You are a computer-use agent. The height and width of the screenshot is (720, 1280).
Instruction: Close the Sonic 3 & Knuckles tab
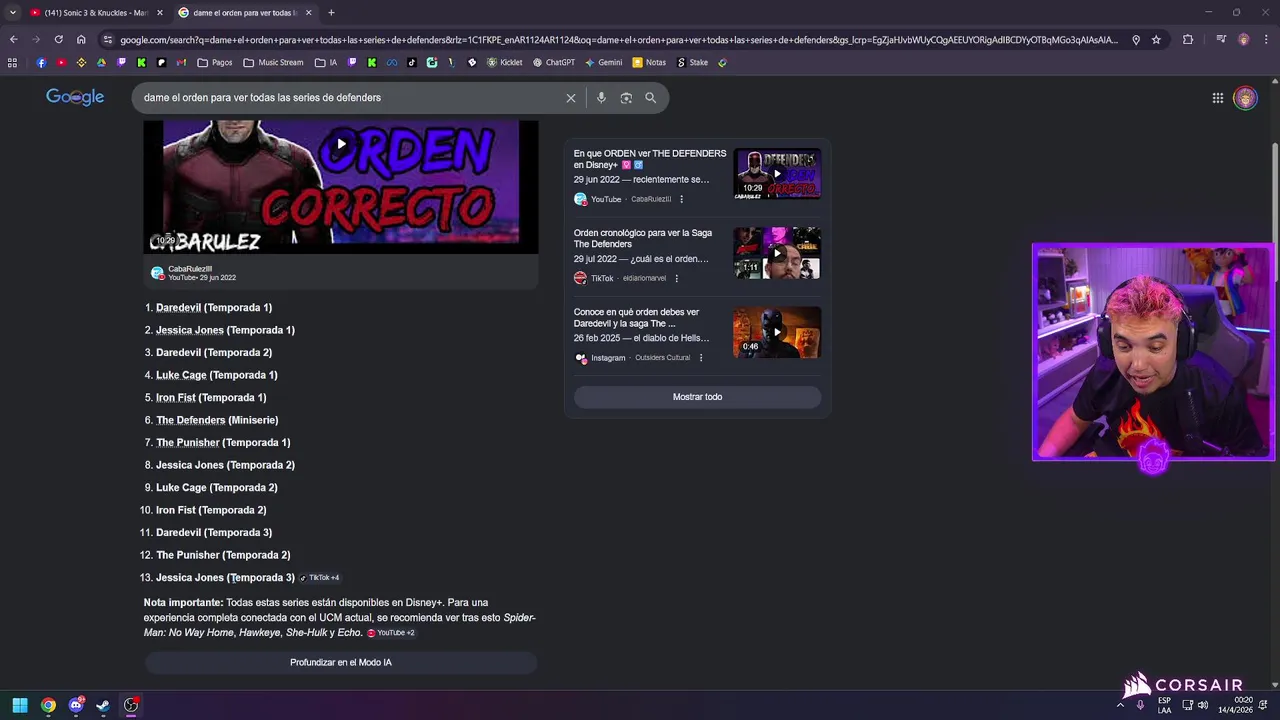pyautogui.click(x=160, y=13)
